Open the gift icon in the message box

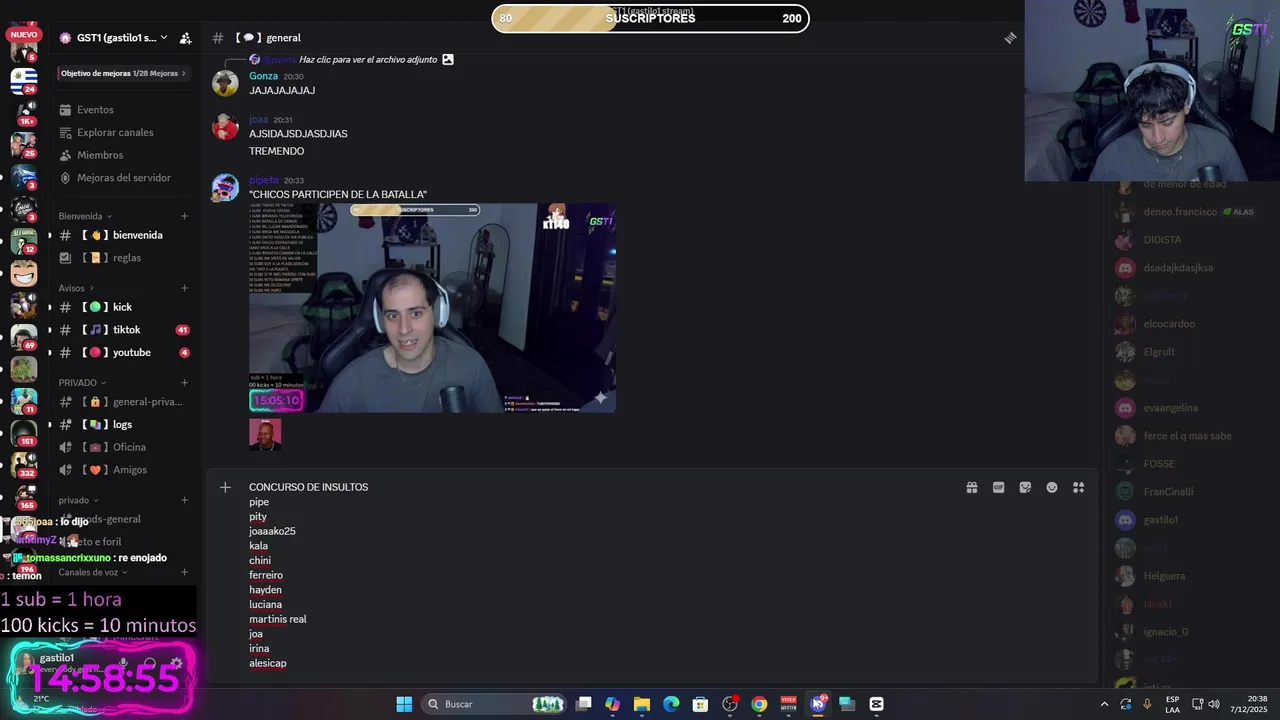coord(971,487)
